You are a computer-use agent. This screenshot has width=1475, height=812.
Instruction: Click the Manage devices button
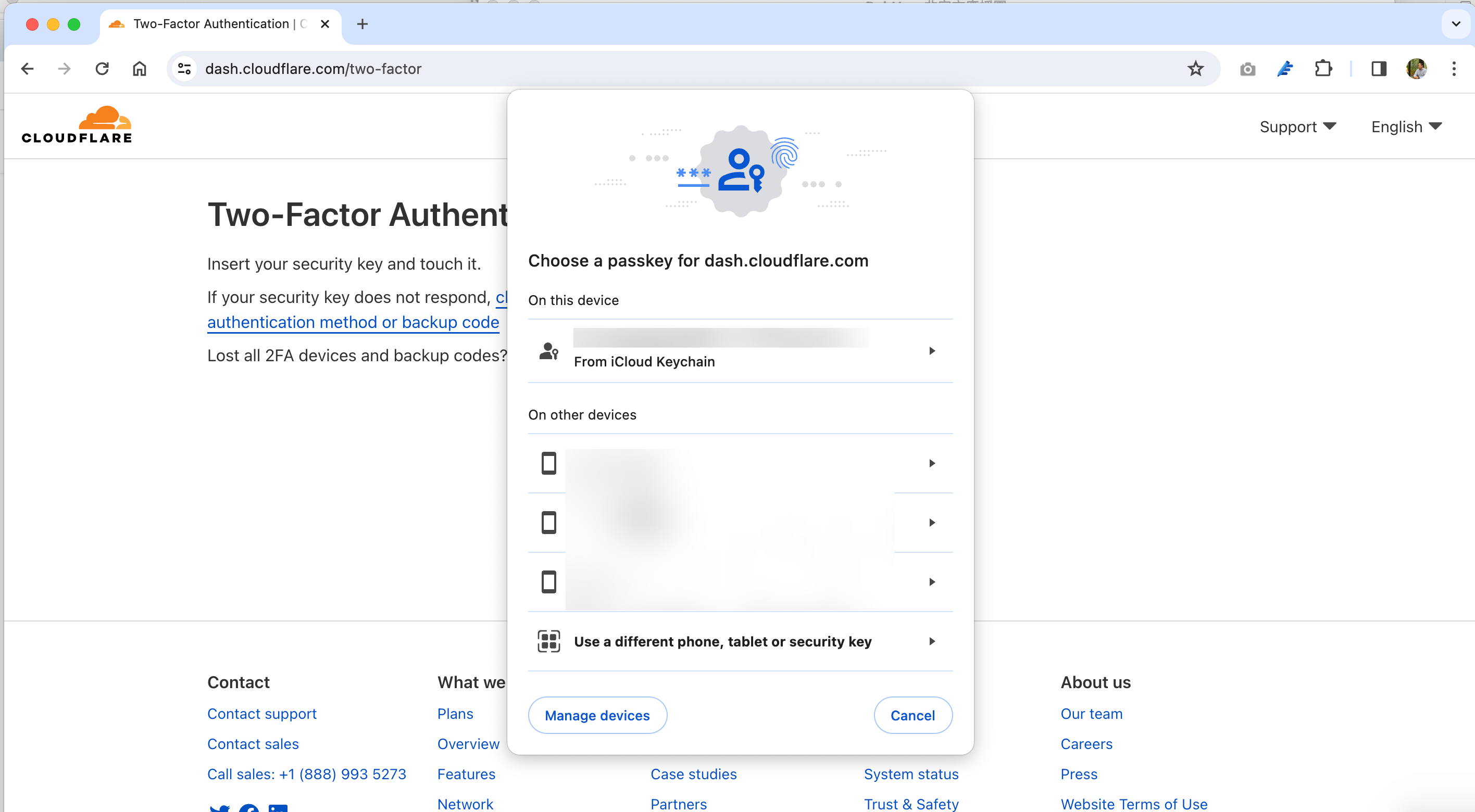pyautogui.click(x=597, y=715)
